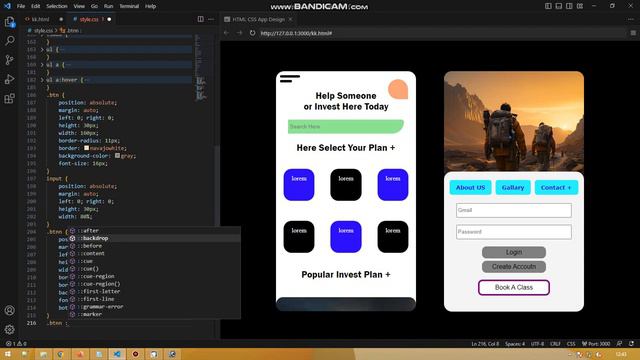This screenshot has width=640, height=360.
Task: Click the Port: 3000 Live Server indicator
Action: click(596, 344)
